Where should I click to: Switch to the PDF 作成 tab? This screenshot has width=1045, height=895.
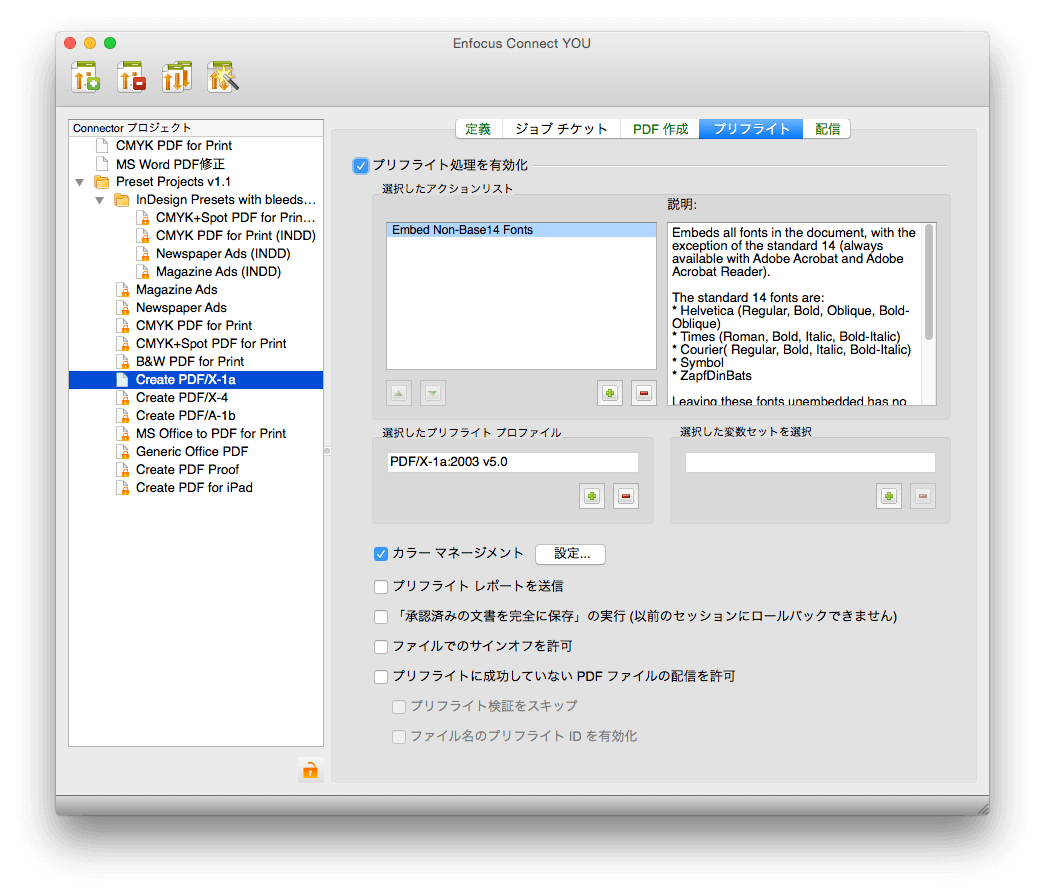660,129
